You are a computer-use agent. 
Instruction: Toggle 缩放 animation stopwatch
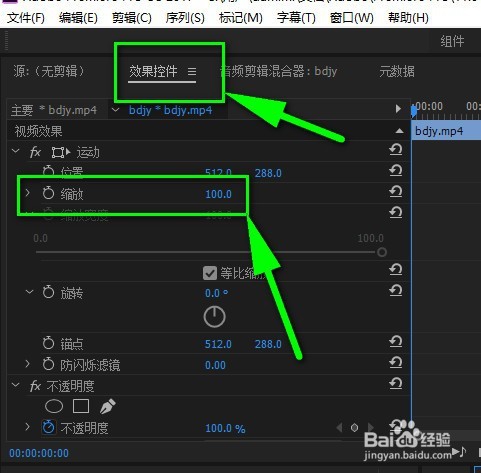[48, 193]
